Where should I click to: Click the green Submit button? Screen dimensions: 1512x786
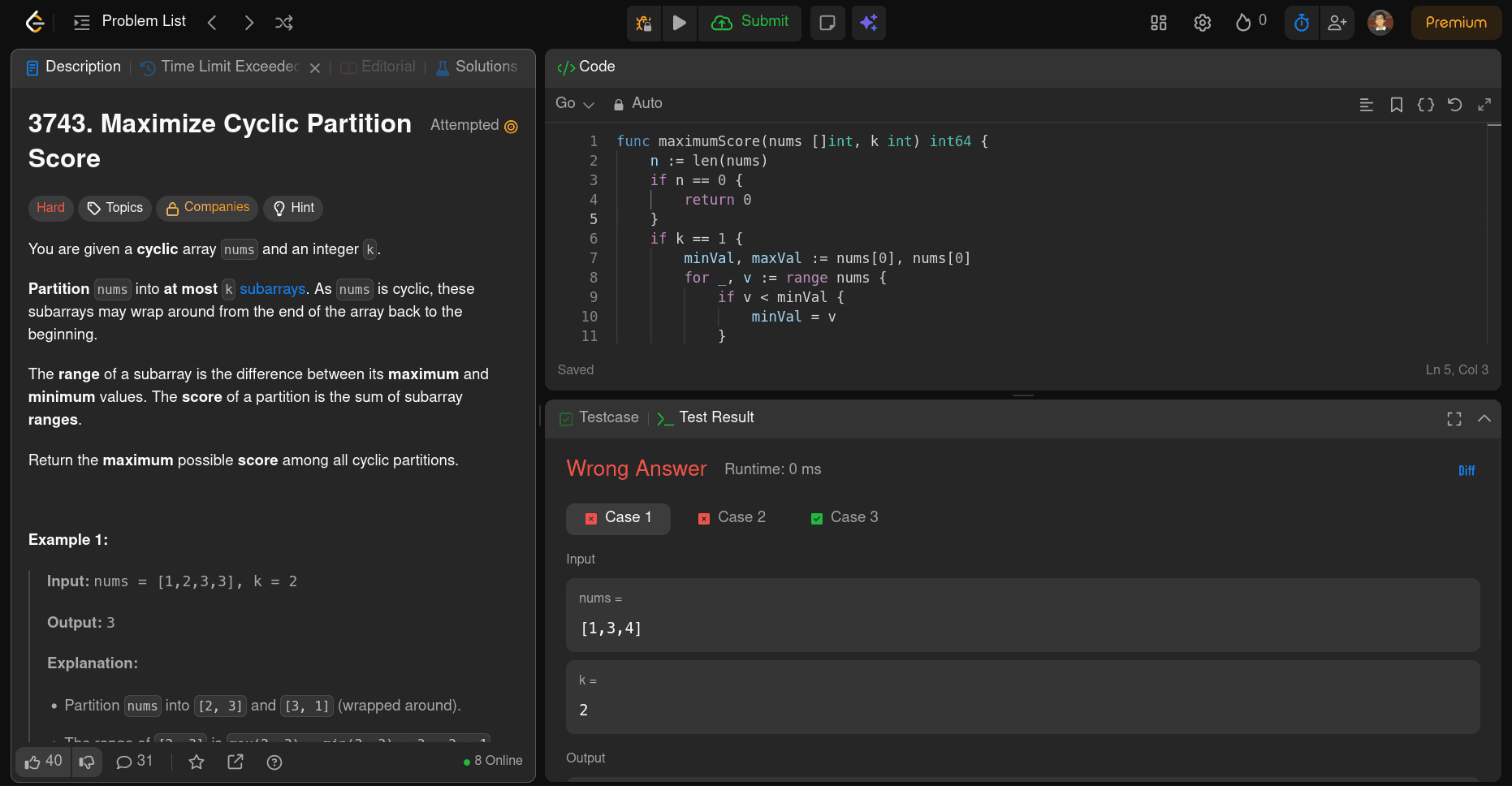(750, 23)
